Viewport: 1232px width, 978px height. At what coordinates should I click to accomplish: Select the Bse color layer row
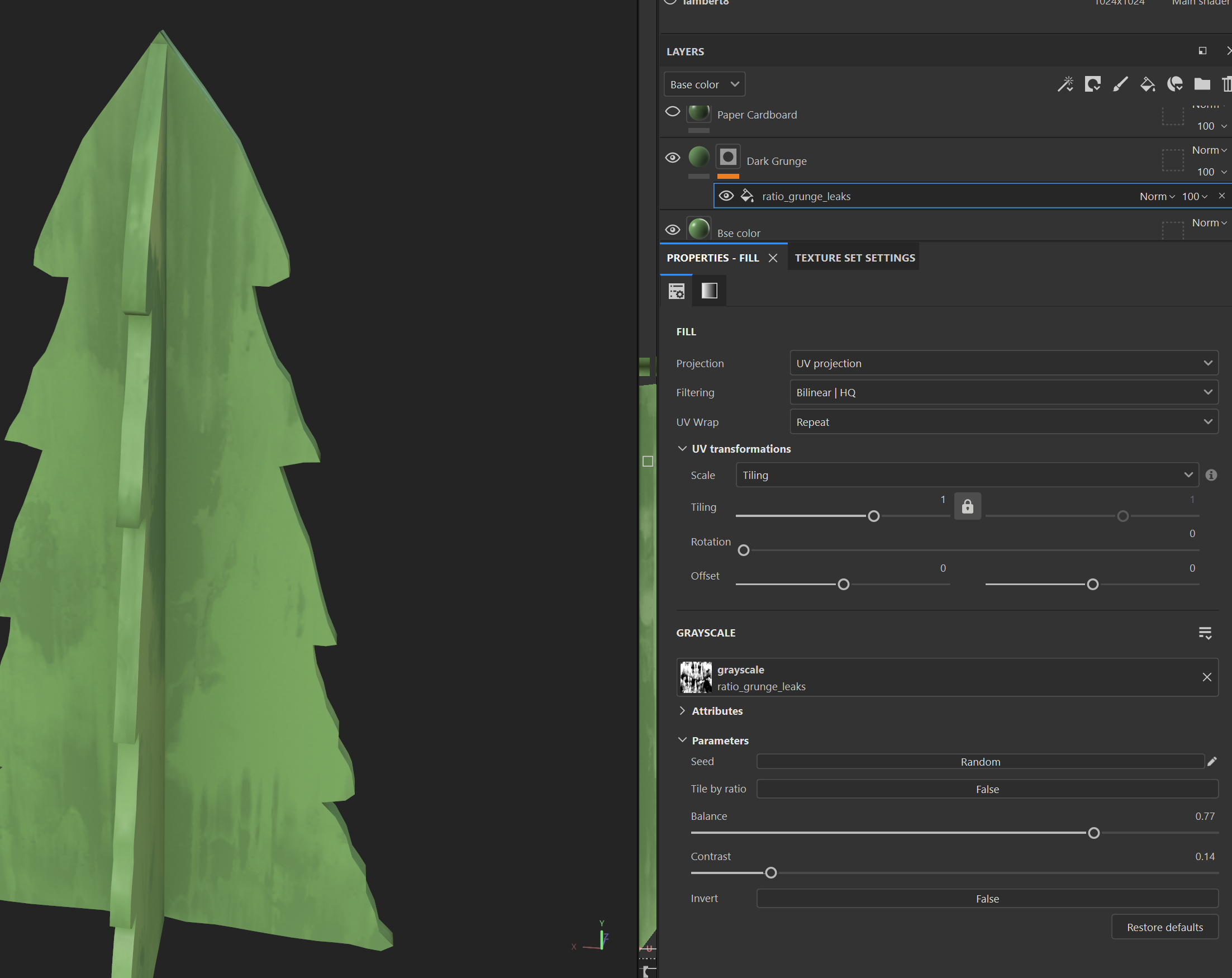(x=946, y=229)
